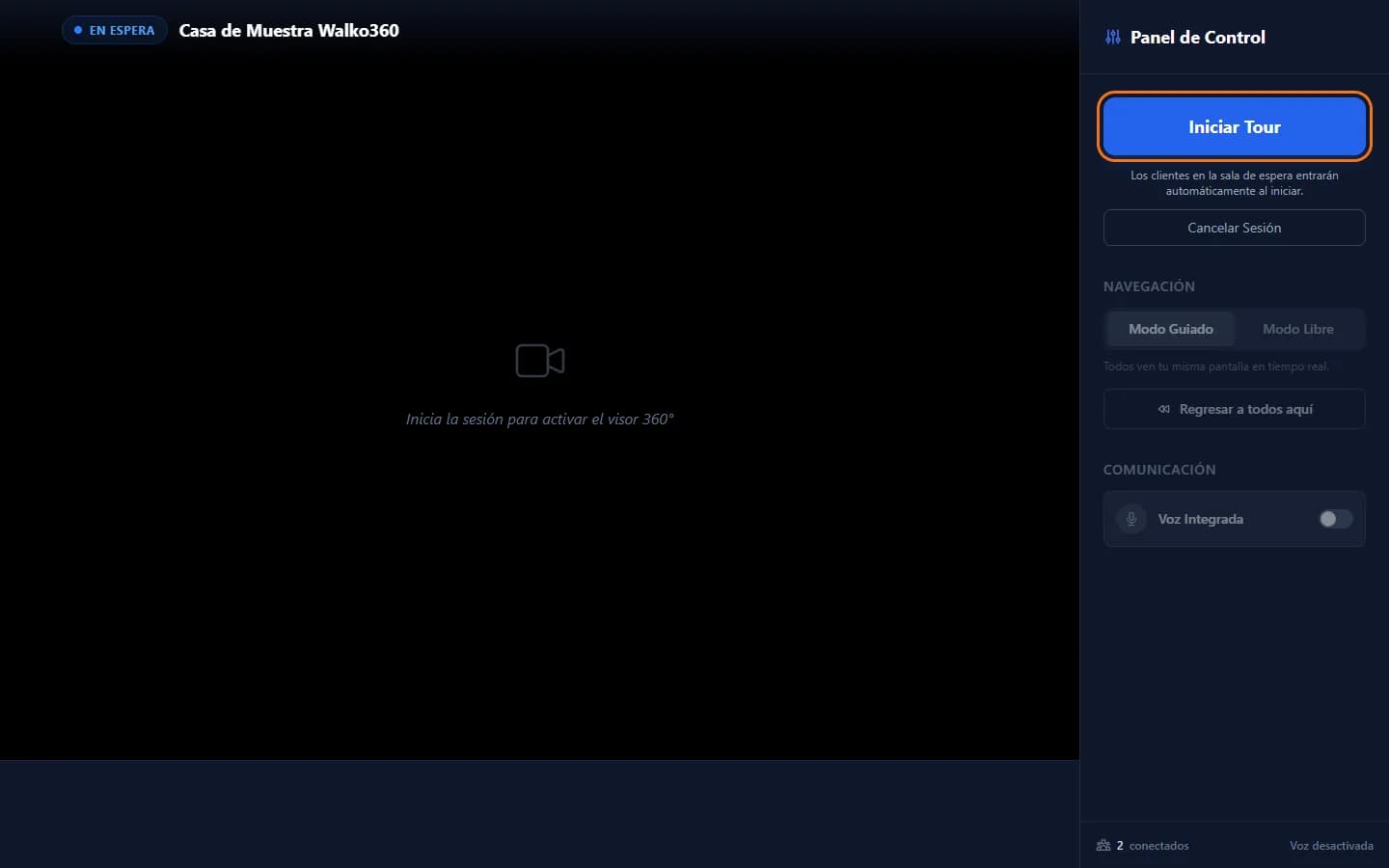The width and height of the screenshot is (1389, 868).
Task: Click the 2 conectados counter
Action: tap(1153, 846)
